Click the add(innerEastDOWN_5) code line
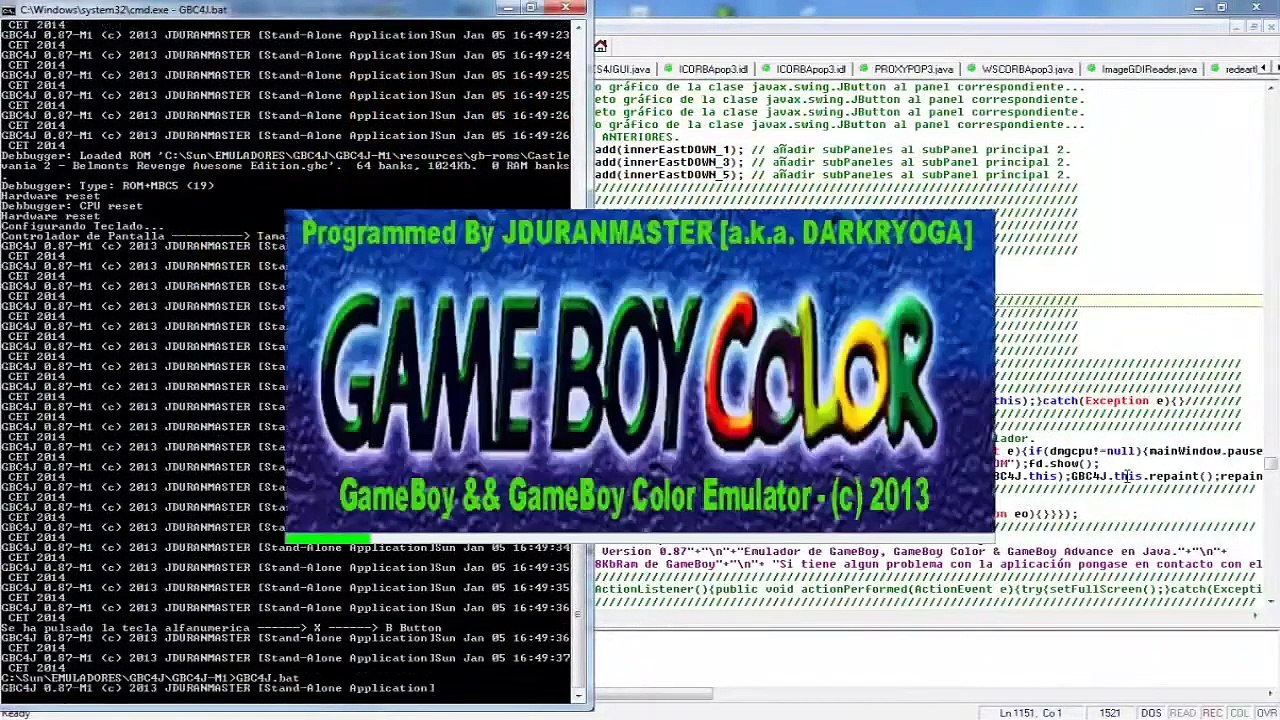The width and height of the screenshot is (1280, 720). tap(833, 175)
